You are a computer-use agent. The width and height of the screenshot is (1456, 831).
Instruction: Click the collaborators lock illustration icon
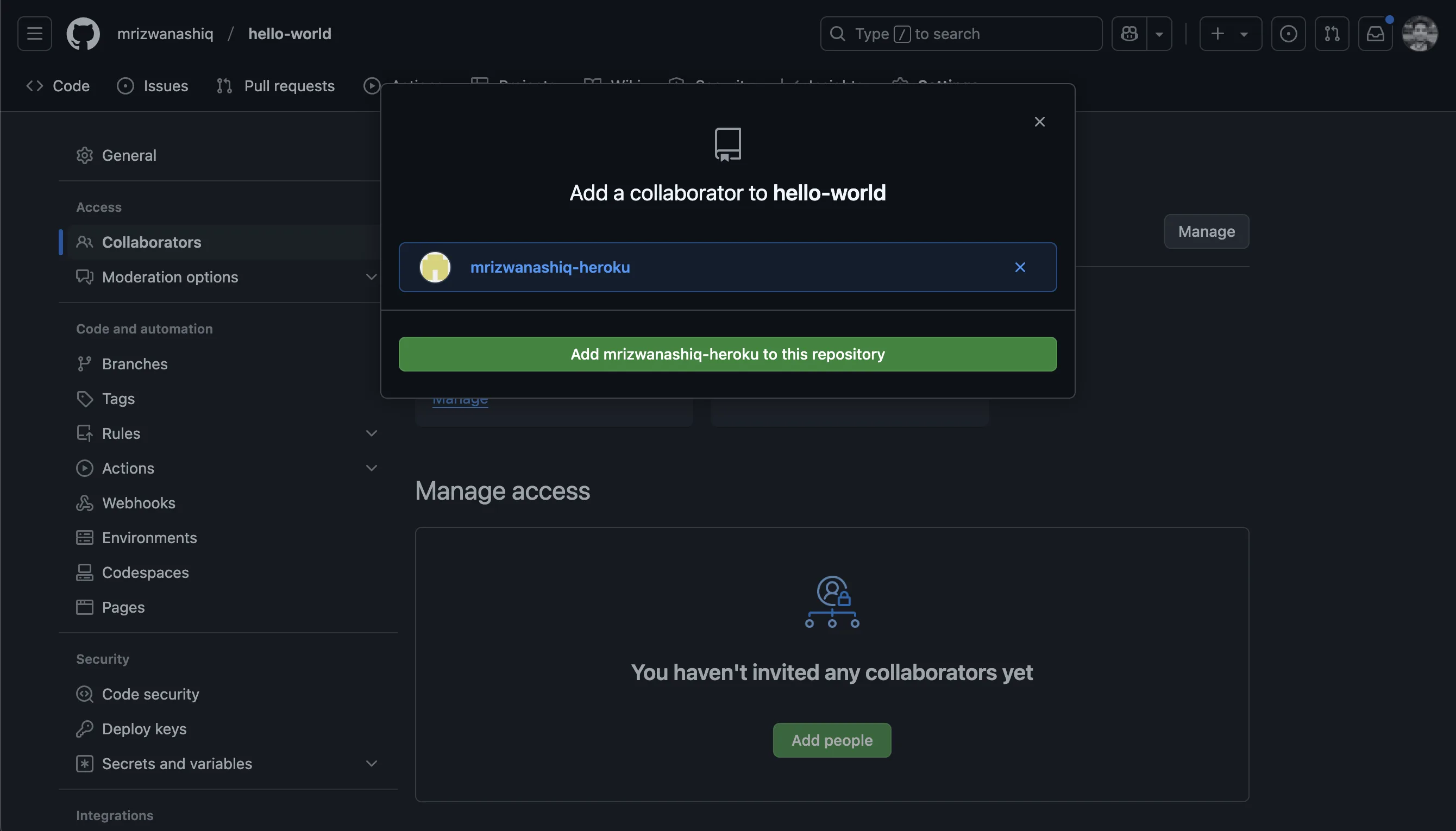tap(832, 602)
